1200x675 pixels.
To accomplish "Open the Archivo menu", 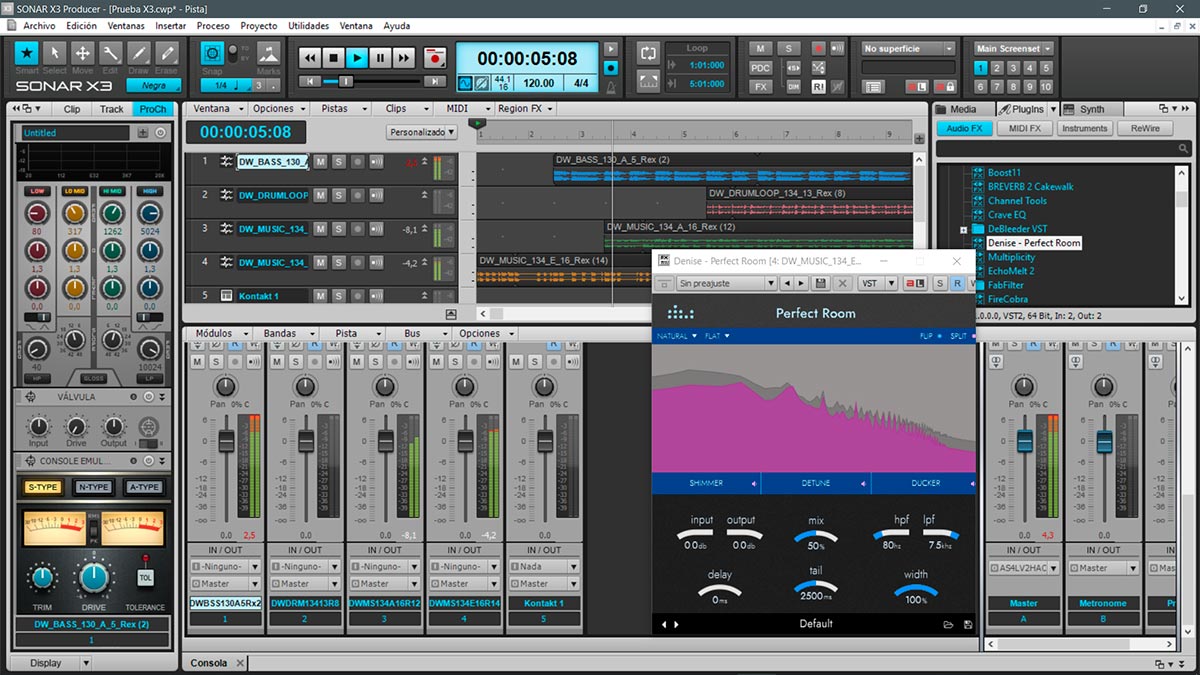I will point(39,25).
